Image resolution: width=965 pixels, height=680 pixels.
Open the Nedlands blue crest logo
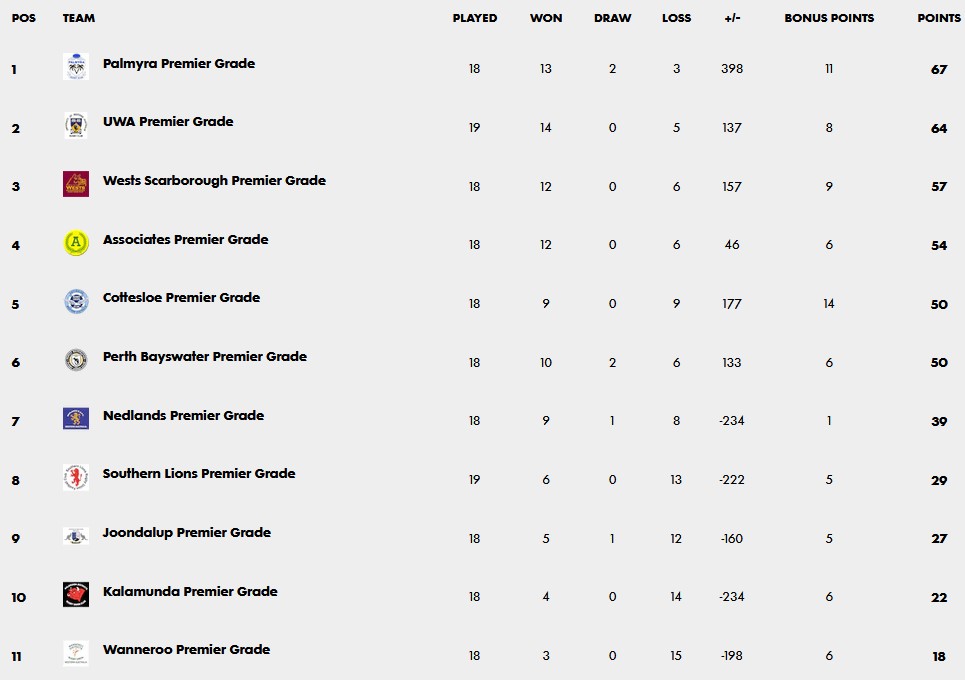76,418
